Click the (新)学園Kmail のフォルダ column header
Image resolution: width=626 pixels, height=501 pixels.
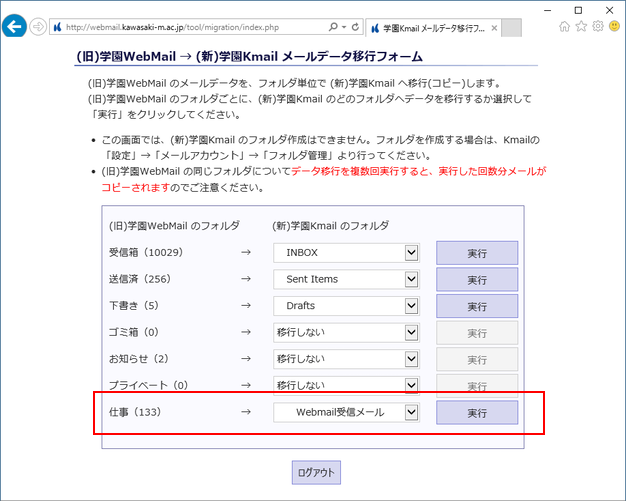pos(331,226)
